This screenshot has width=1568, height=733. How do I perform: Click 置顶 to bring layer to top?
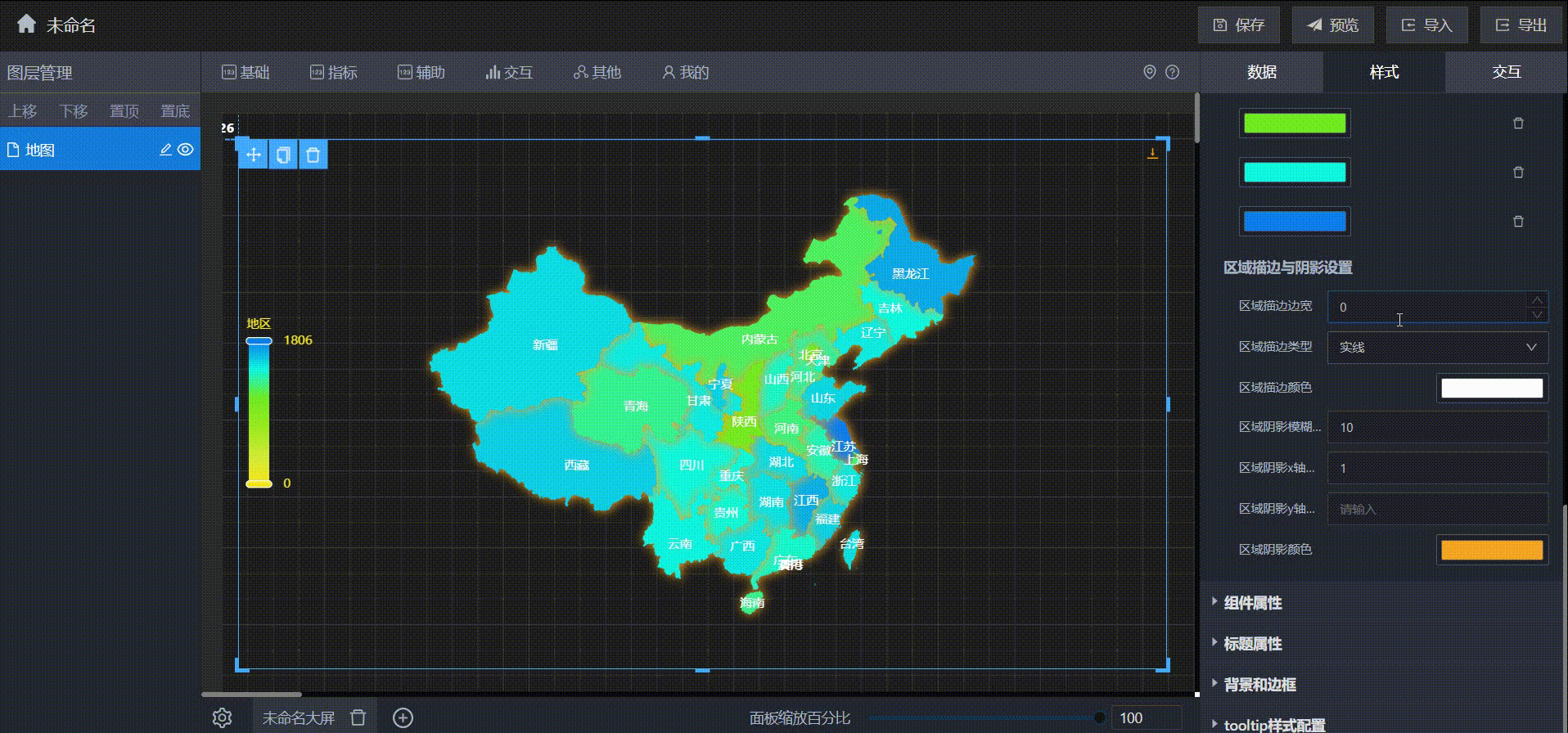click(124, 111)
